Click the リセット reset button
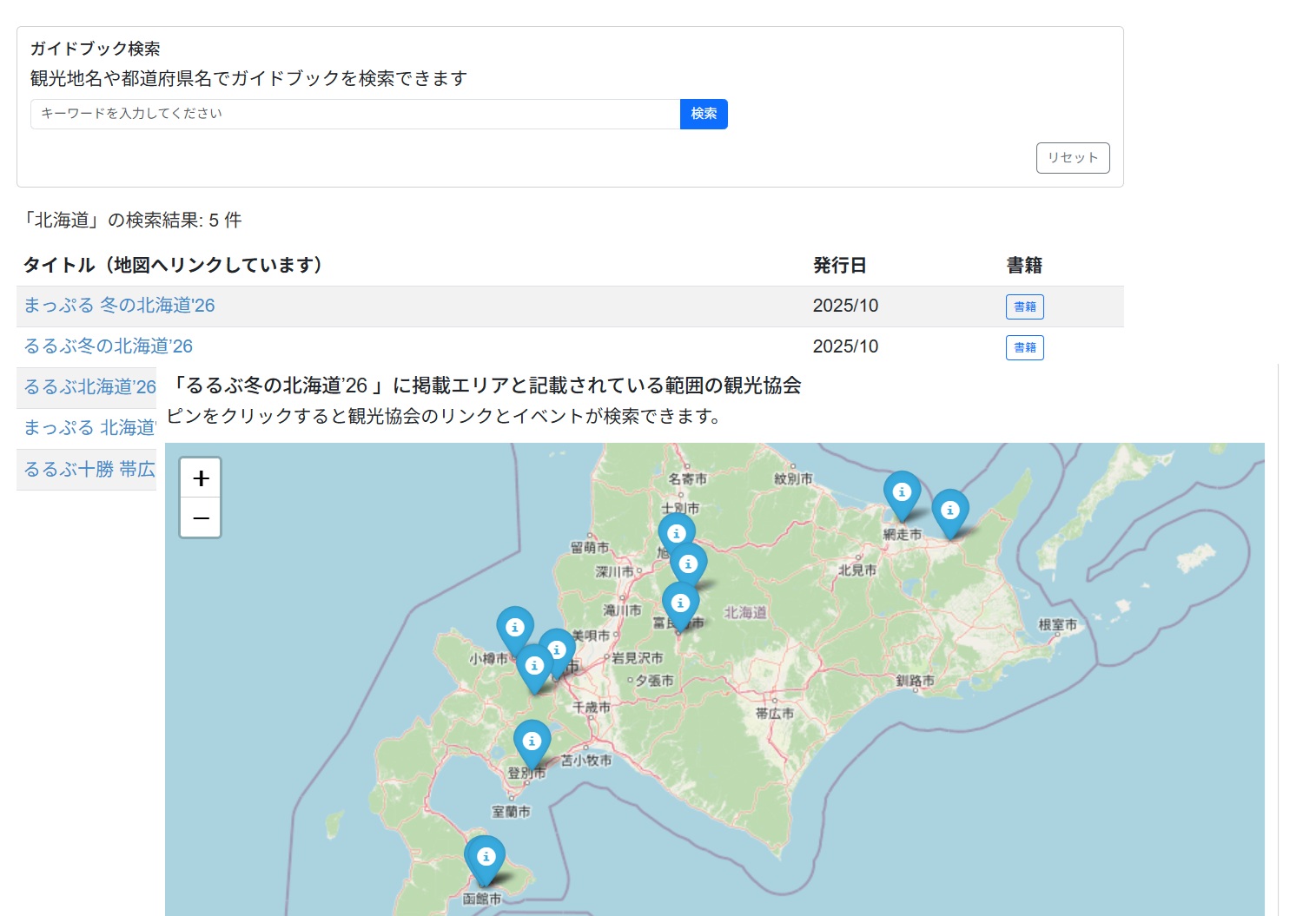 coord(1072,158)
